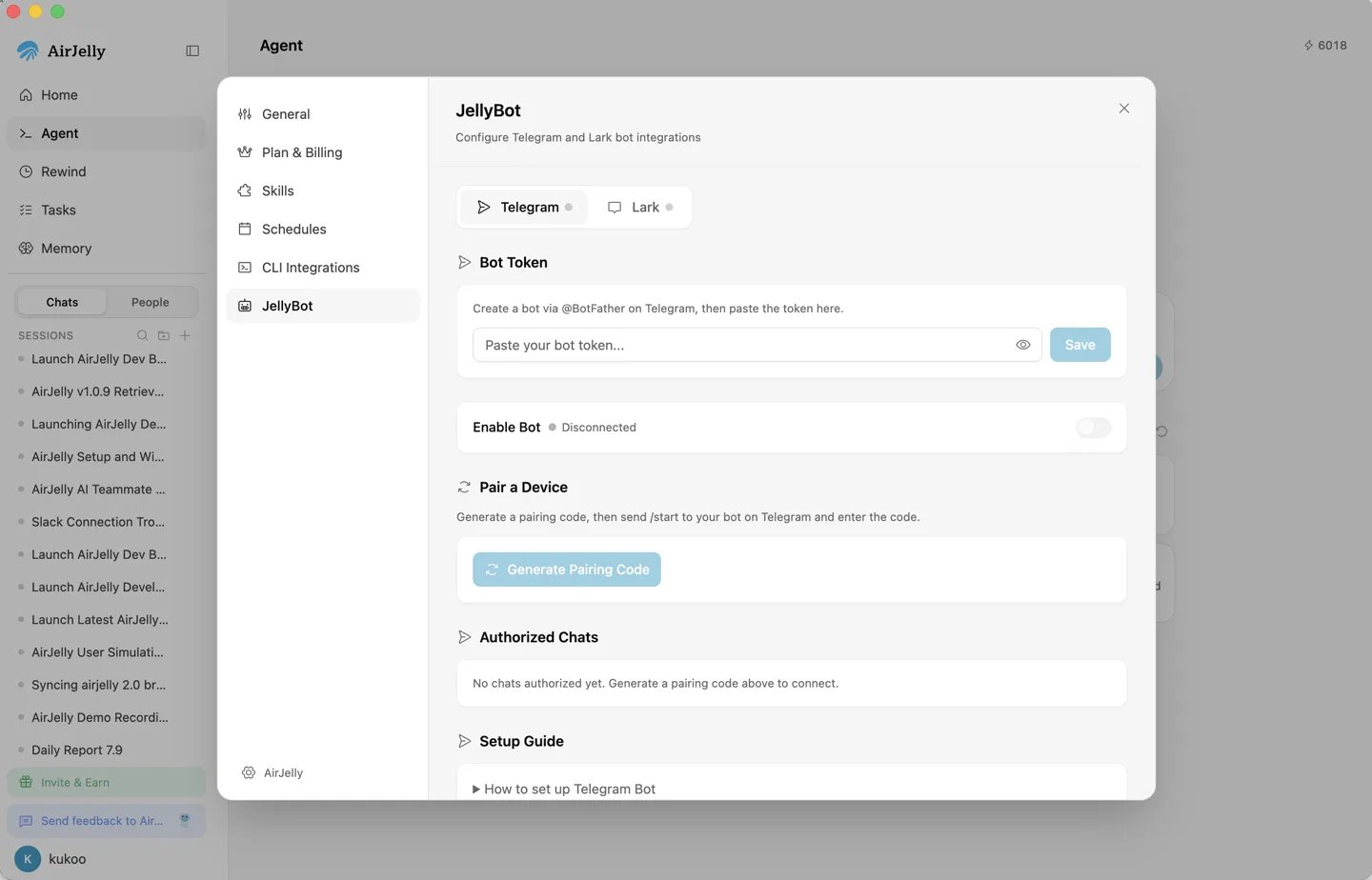Click the Home house icon
Viewport: 1372px width, 880px height.
click(26, 95)
